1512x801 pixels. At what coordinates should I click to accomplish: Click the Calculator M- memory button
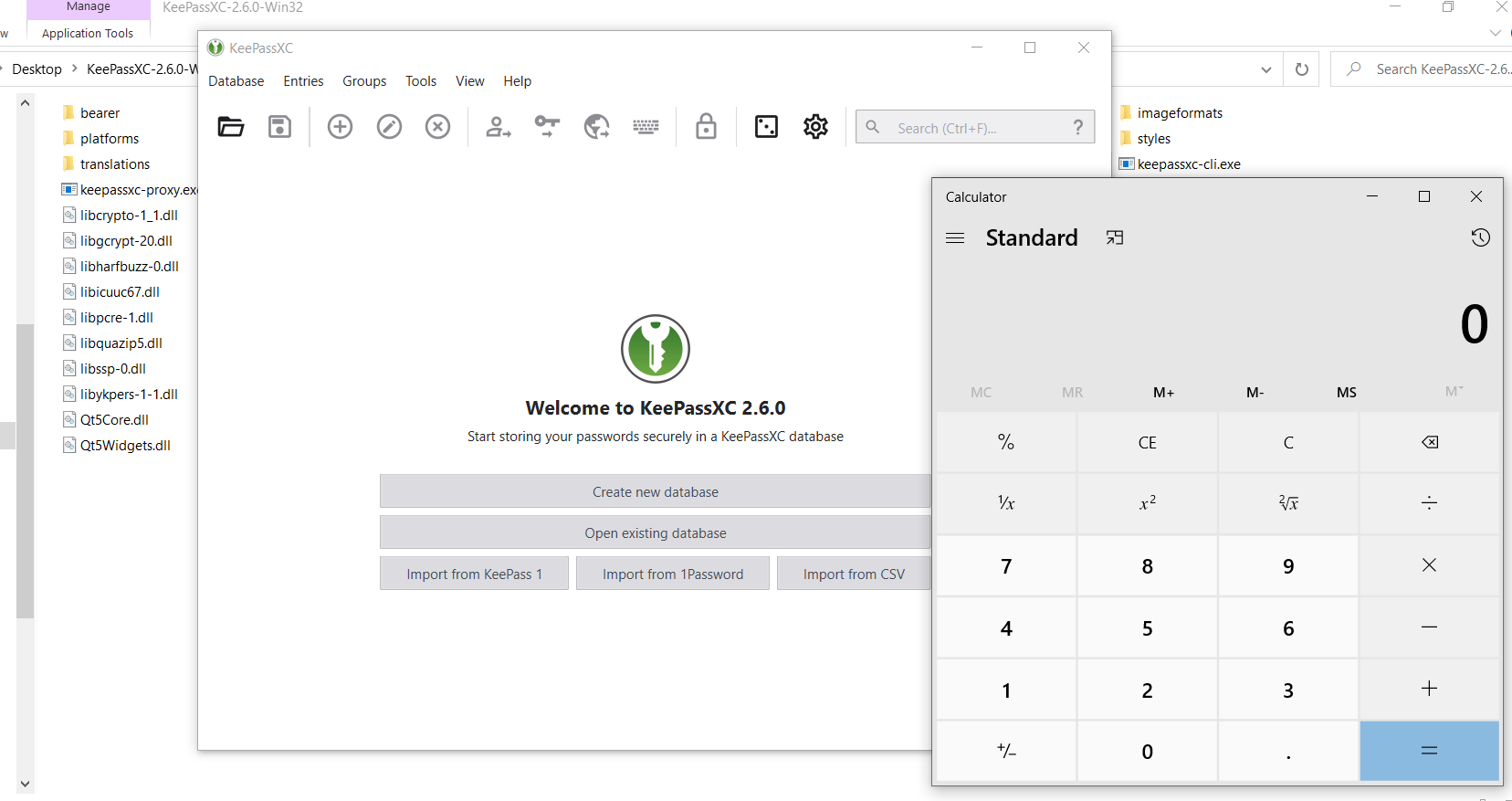tap(1255, 392)
